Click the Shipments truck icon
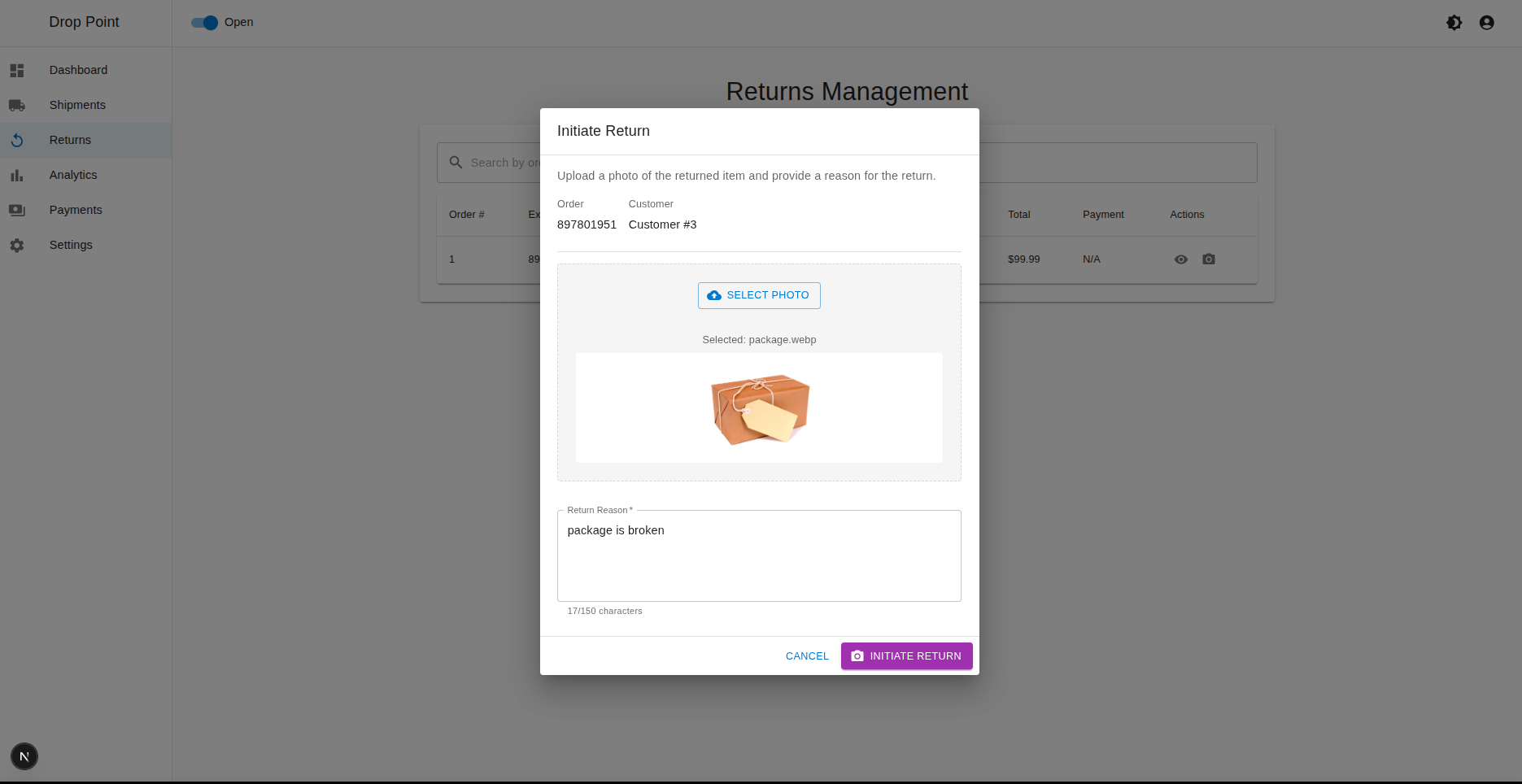 coord(17,106)
